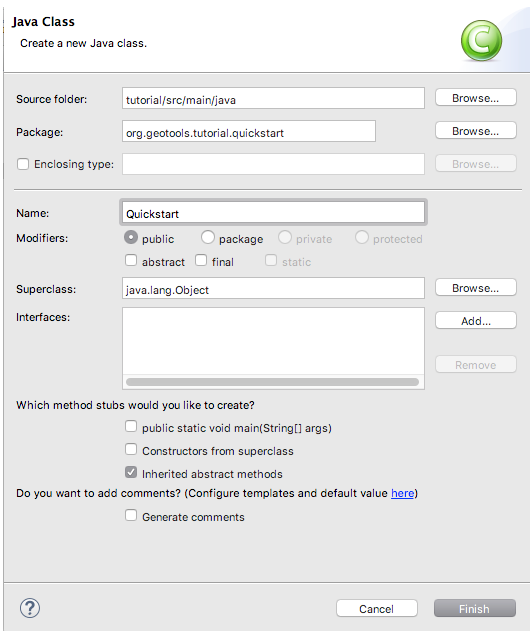Uncheck Inherited abstract methods
The width and height of the screenshot is (532, 633).
[x=131, y=472]
